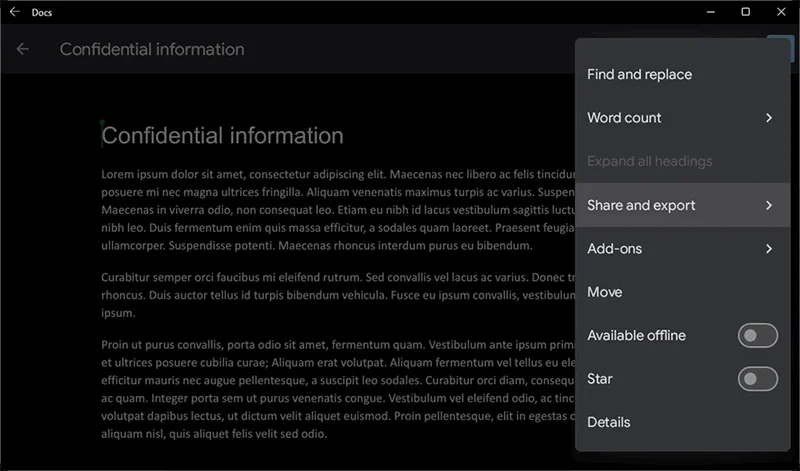Click the Docs window title text
The width and height of the screenshot is (800, 471).
[x=42, y=12]
